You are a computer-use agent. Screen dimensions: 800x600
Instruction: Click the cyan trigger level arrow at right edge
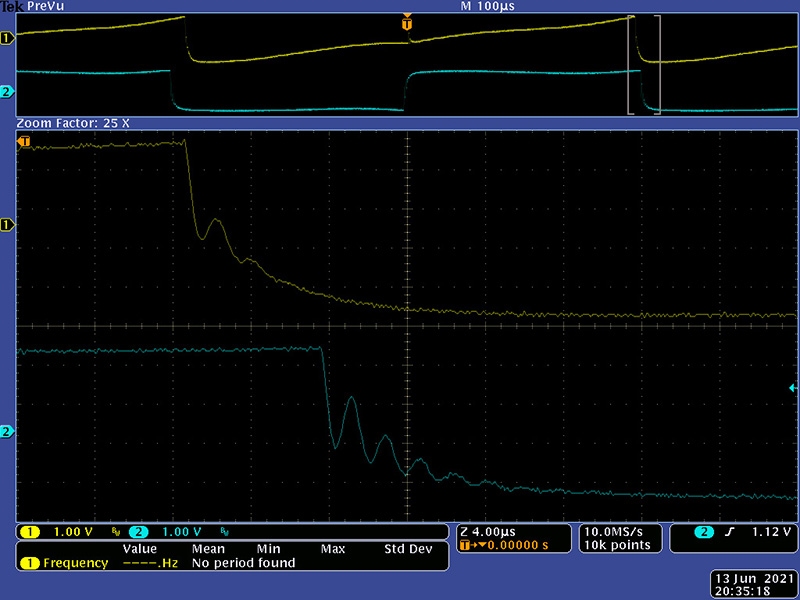[793, 388]
